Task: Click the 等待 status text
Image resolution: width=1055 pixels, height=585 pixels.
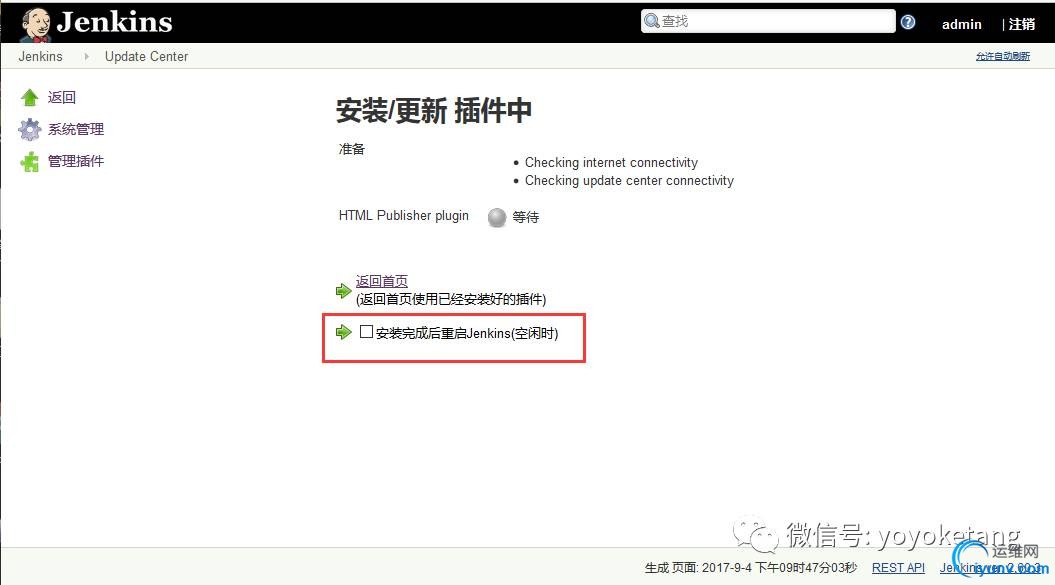Action: 525,217
